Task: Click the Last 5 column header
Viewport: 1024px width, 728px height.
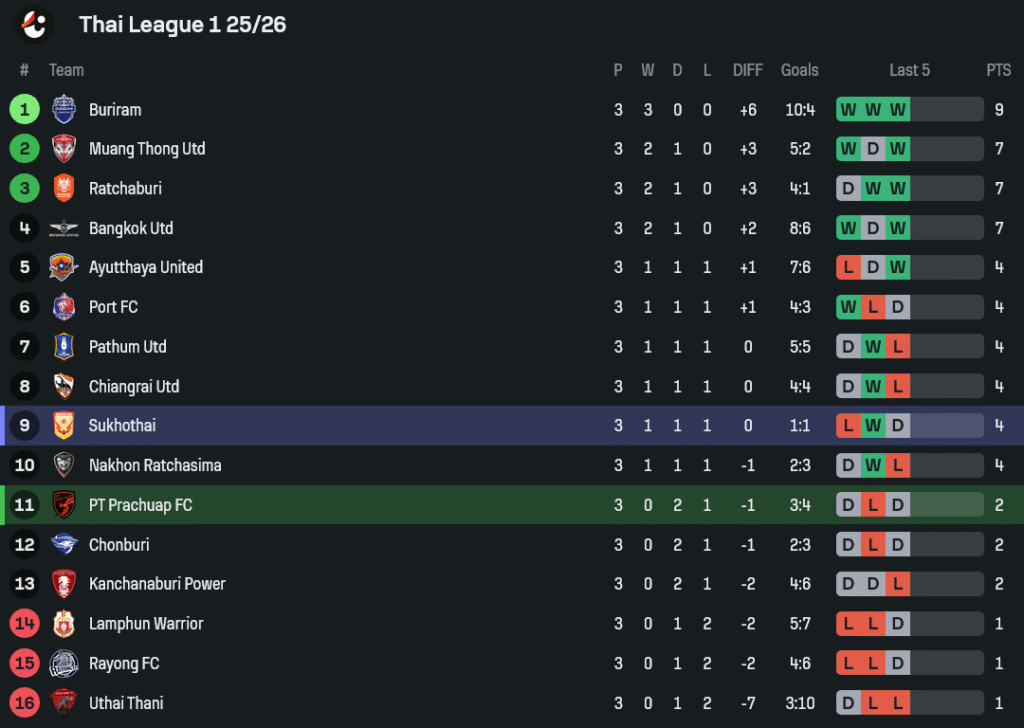Action: pyautogui.click(x=909, y=70)
